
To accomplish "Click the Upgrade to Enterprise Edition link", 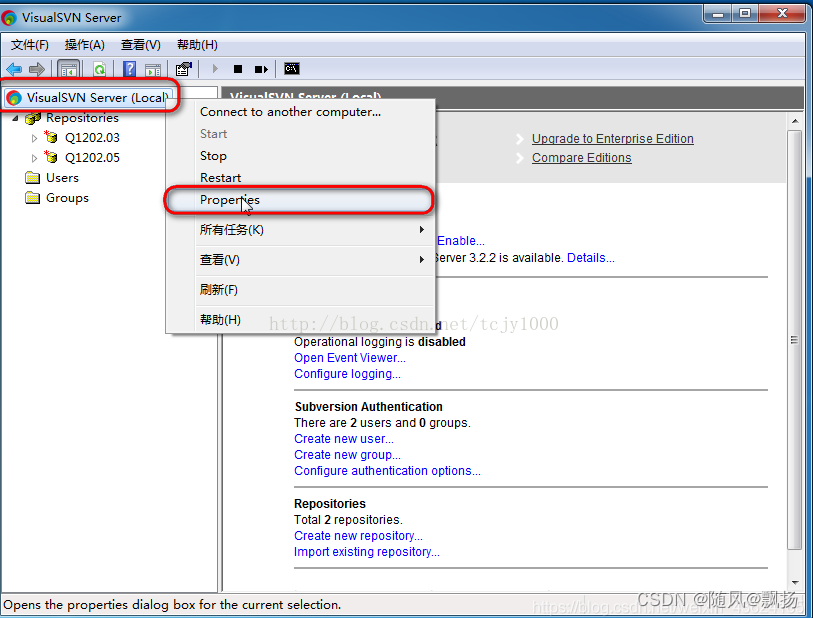I will [x=612, y=139].
